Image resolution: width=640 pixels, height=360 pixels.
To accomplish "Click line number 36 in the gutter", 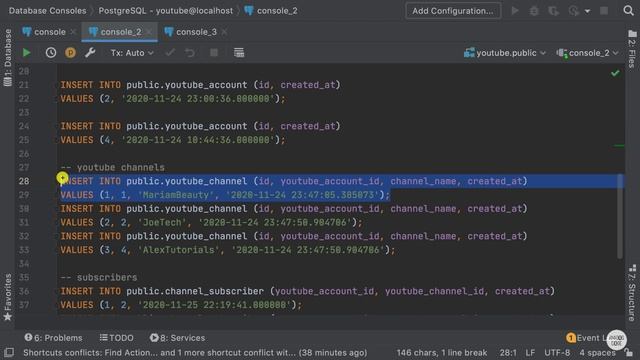I will (24, 291).
